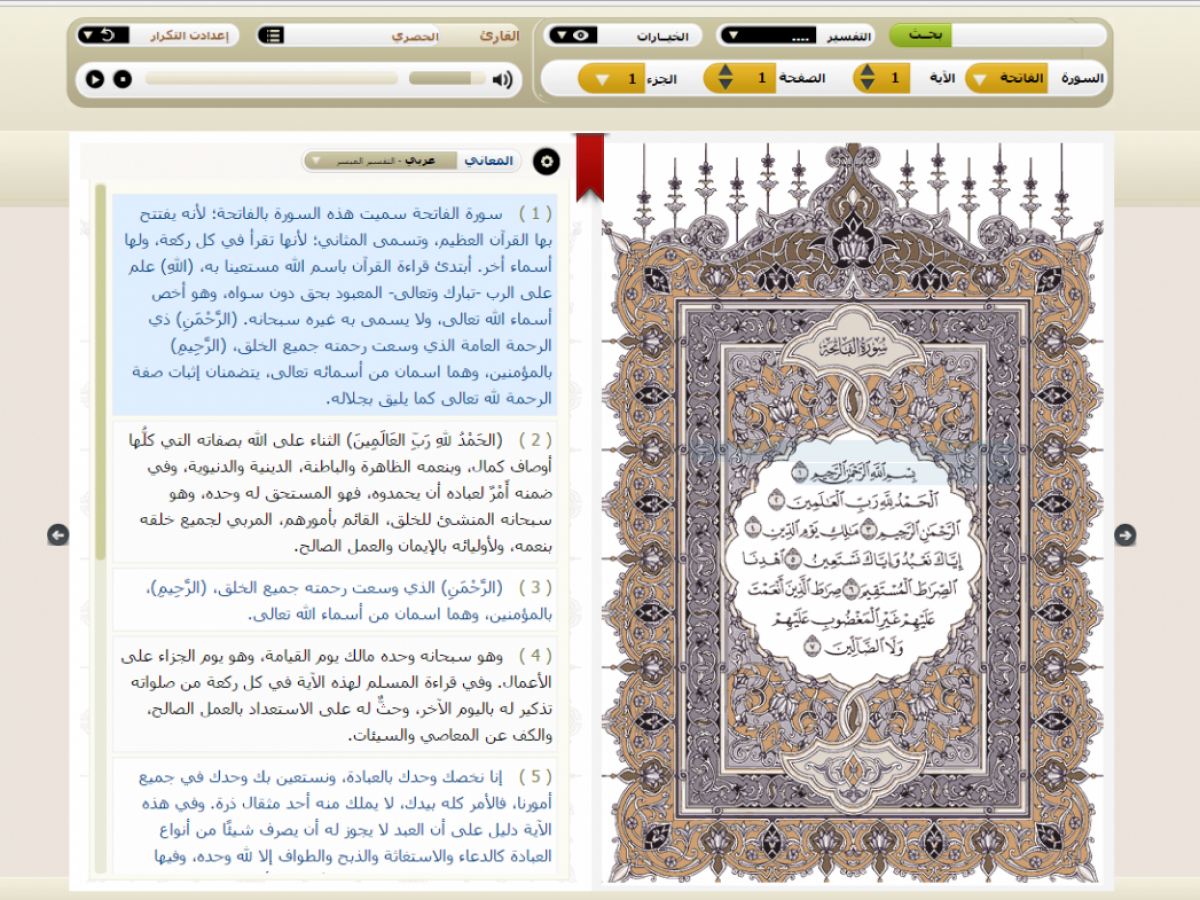Viewport: 1200px width, 900px height.
Task: Open the reciter list icon
Action: pos(273,36)
